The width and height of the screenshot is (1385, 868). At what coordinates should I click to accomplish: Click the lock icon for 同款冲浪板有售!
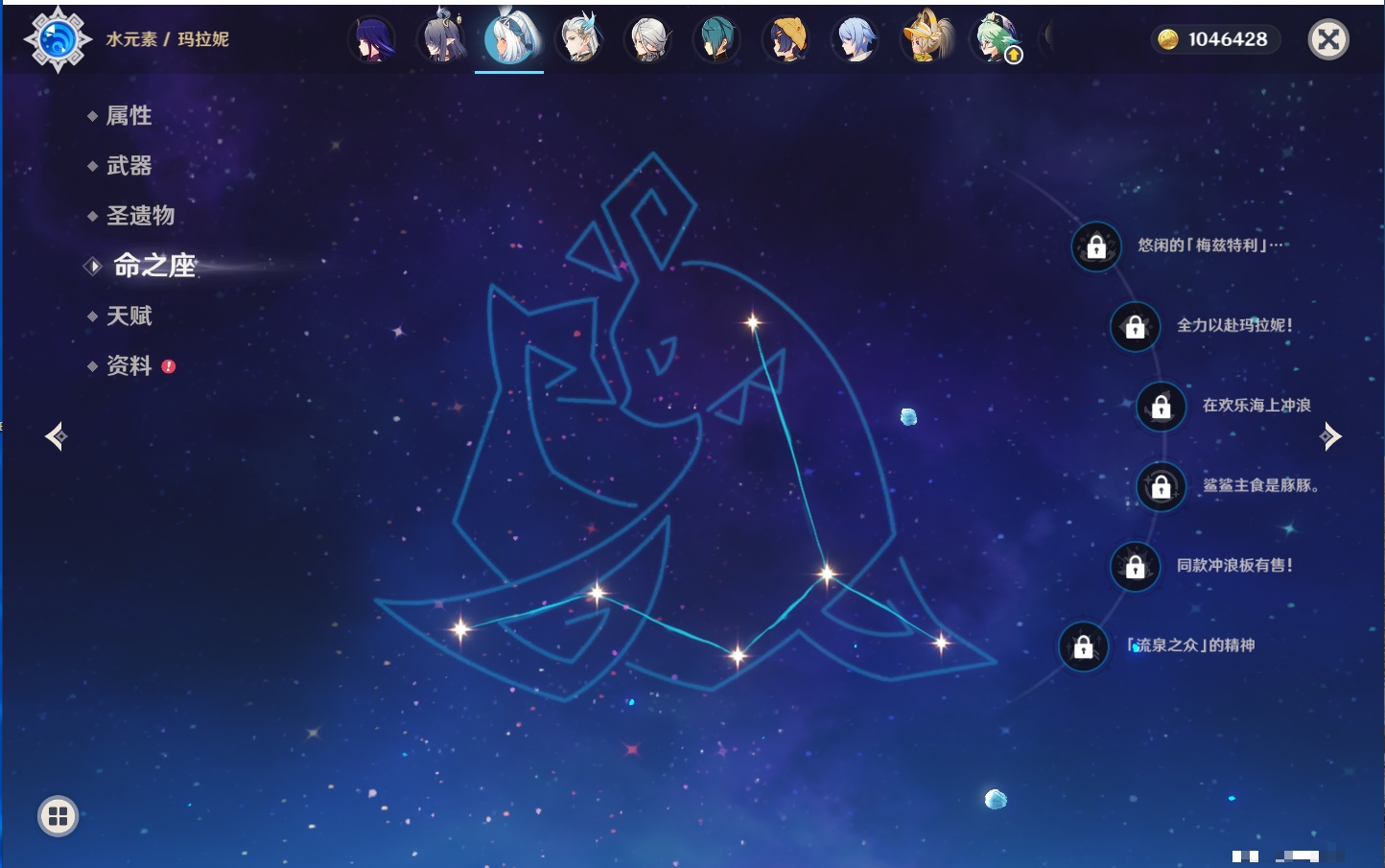point(1136,566)
